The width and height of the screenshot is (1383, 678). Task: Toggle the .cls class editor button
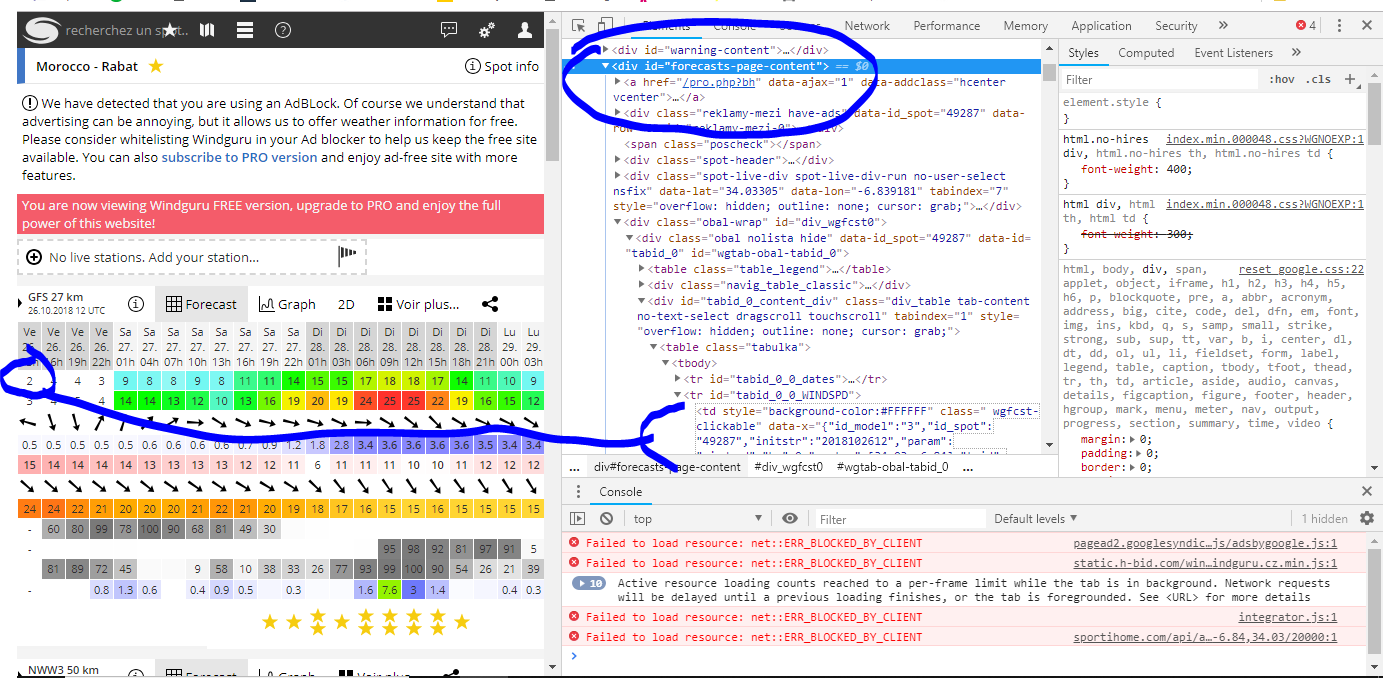1319,80
